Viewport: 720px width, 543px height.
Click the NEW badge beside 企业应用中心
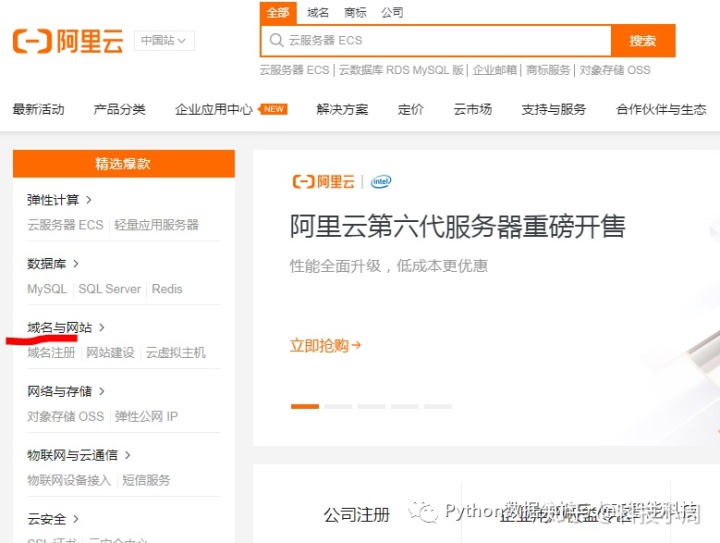coord(274,109)
